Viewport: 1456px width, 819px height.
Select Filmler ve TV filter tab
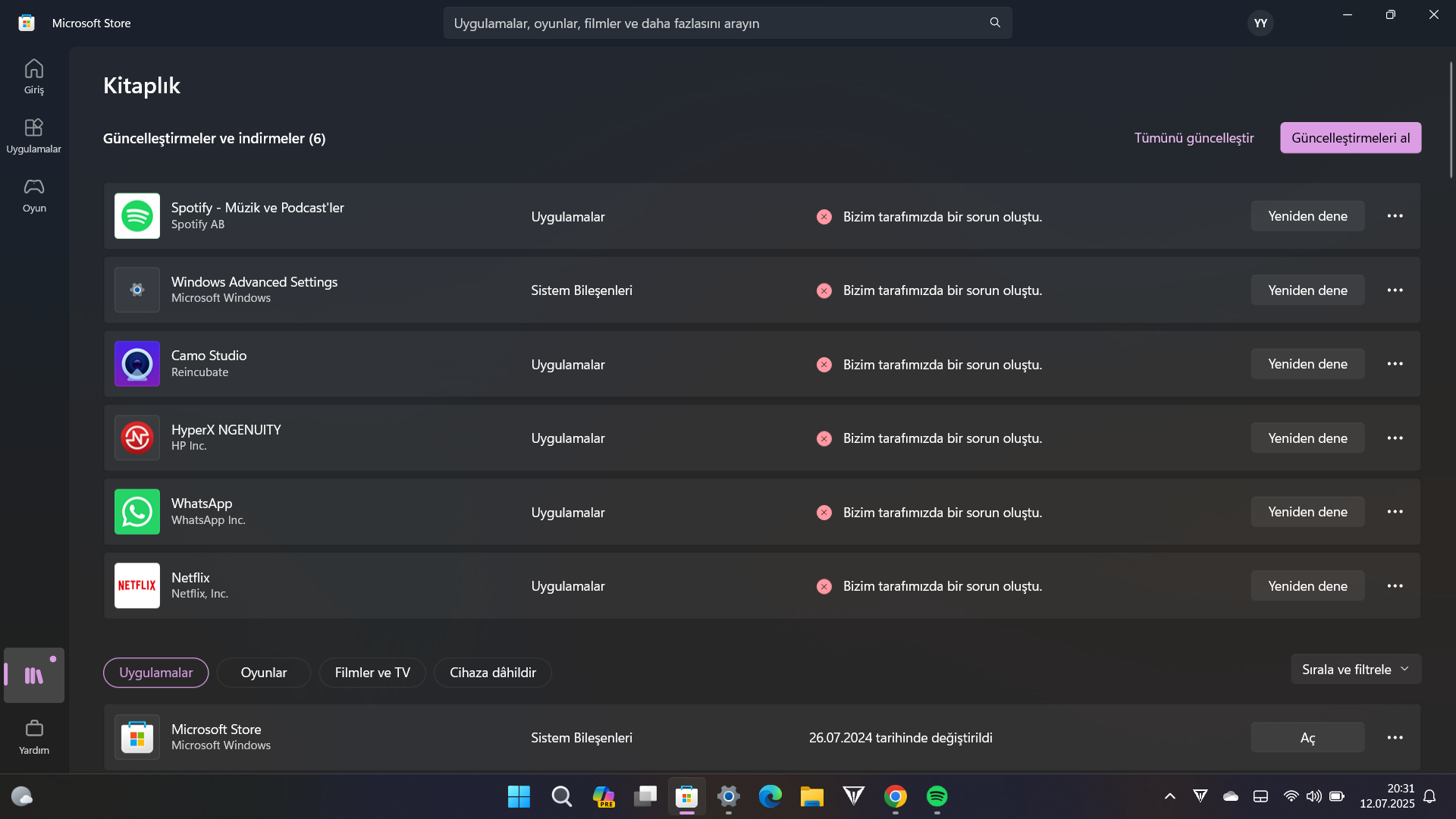372,673
